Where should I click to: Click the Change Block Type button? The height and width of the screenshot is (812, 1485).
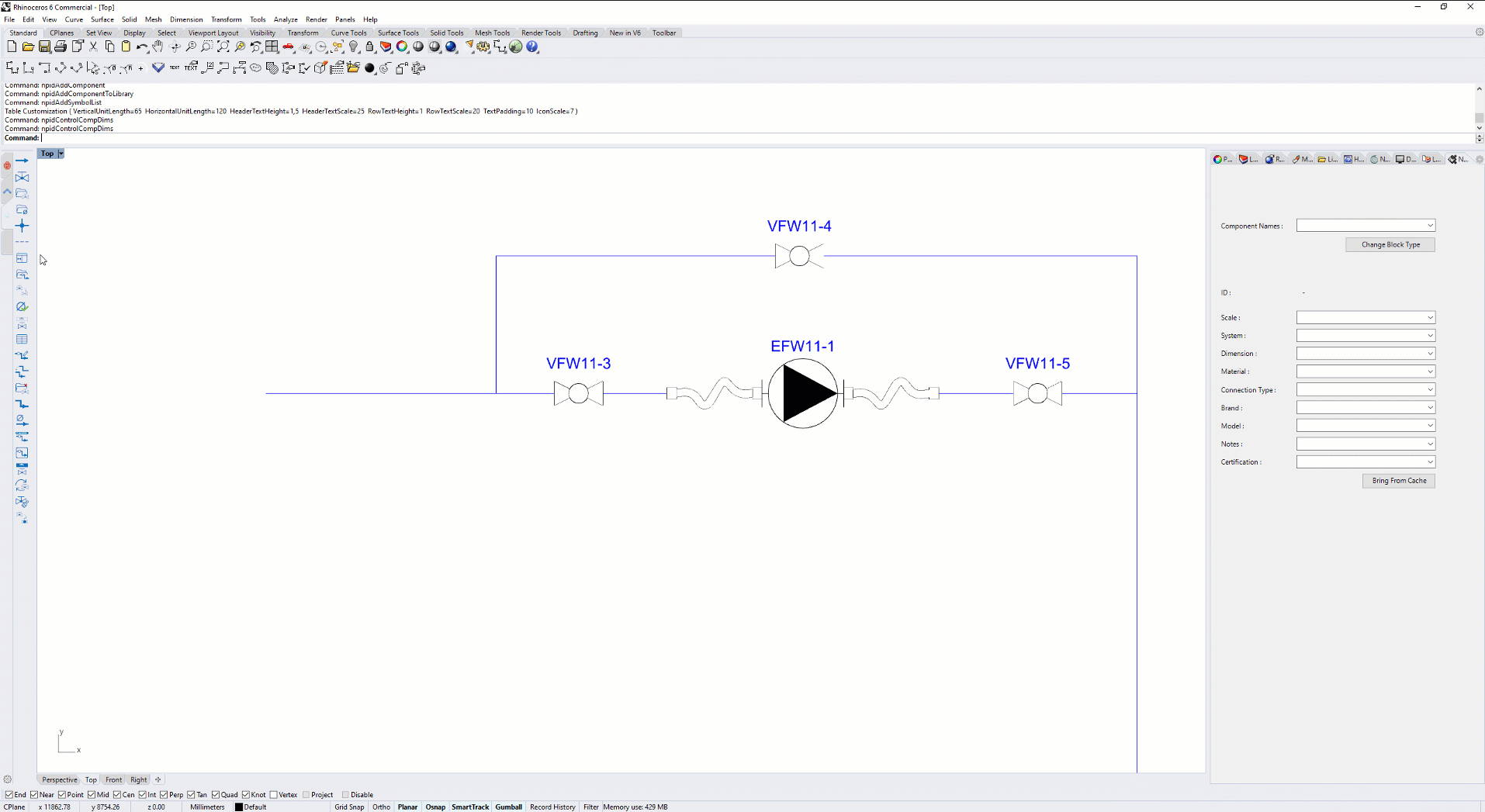point(1390,244)
